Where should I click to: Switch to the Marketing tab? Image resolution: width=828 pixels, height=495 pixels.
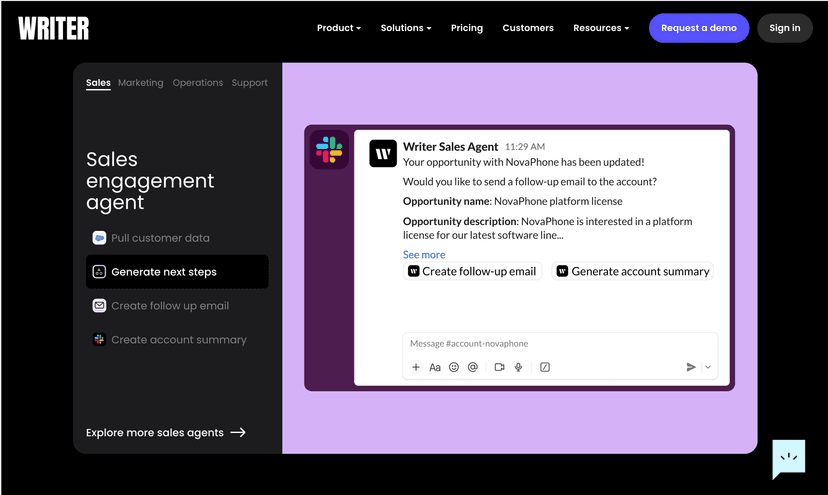pyautogui.click(x=140, y=83)
